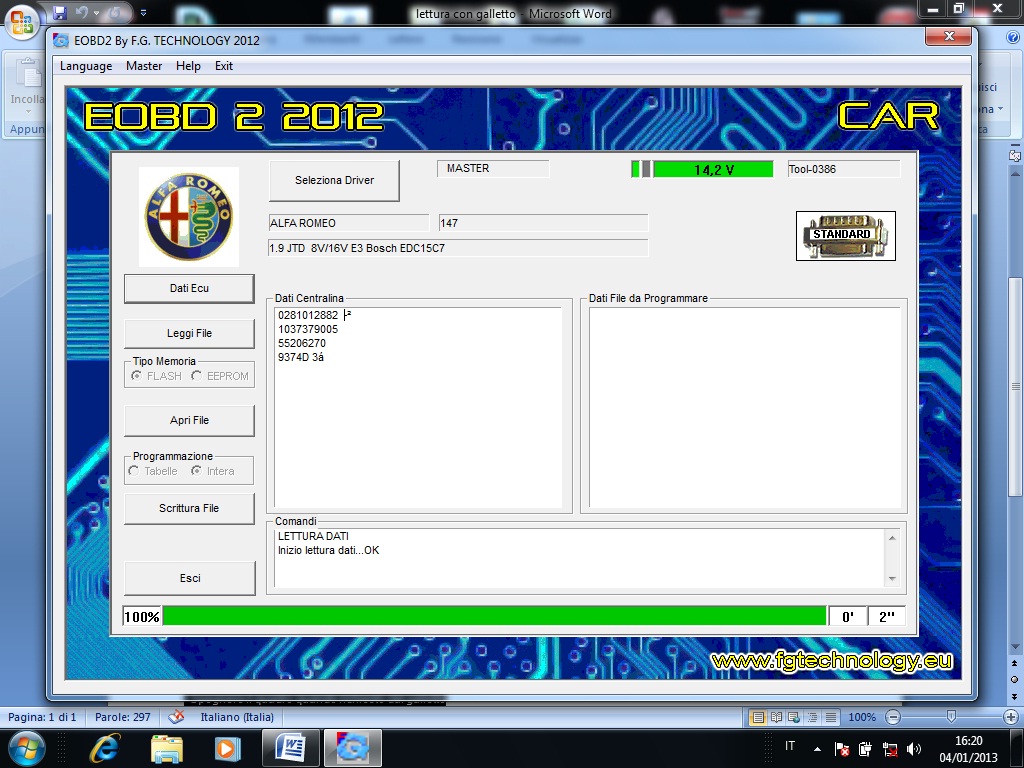Open the Help menu
The width and height of the screenshot is (1024, 768).
pos(188,66)
